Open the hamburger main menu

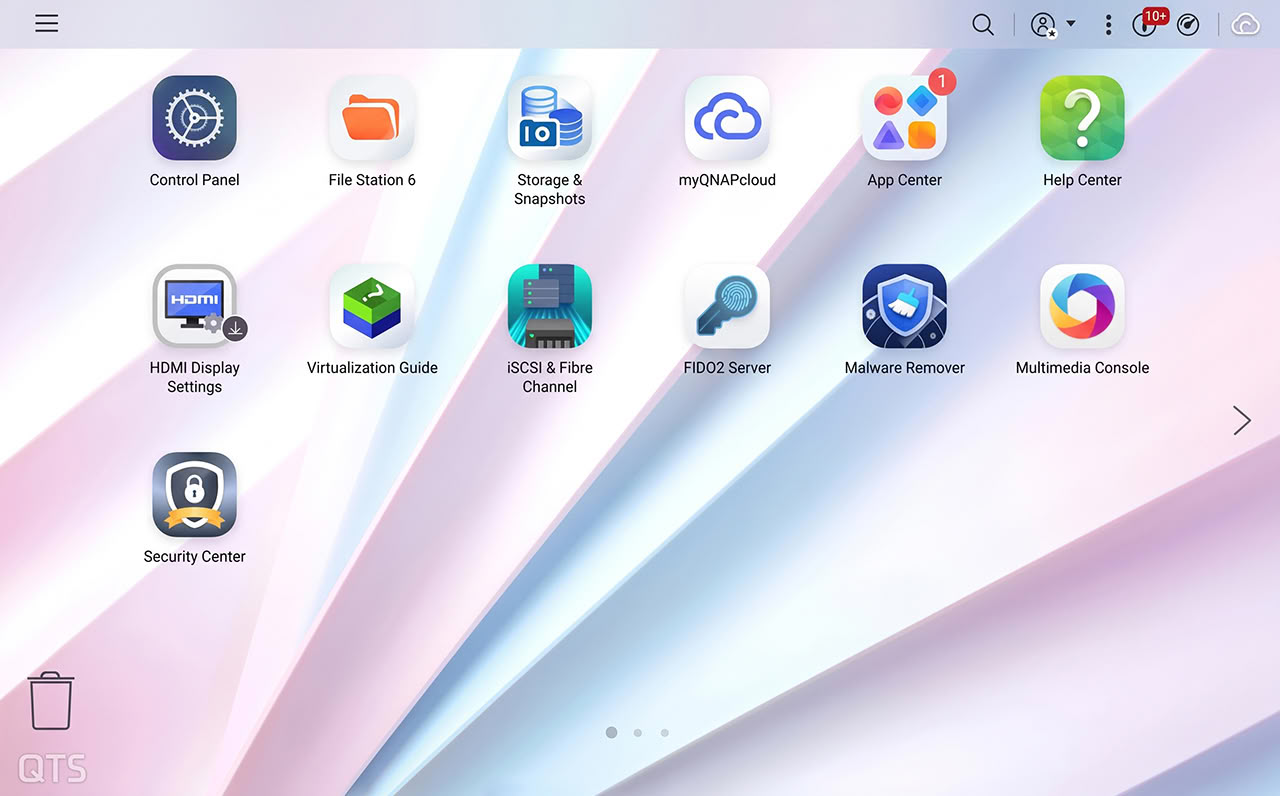coord(47,24)
